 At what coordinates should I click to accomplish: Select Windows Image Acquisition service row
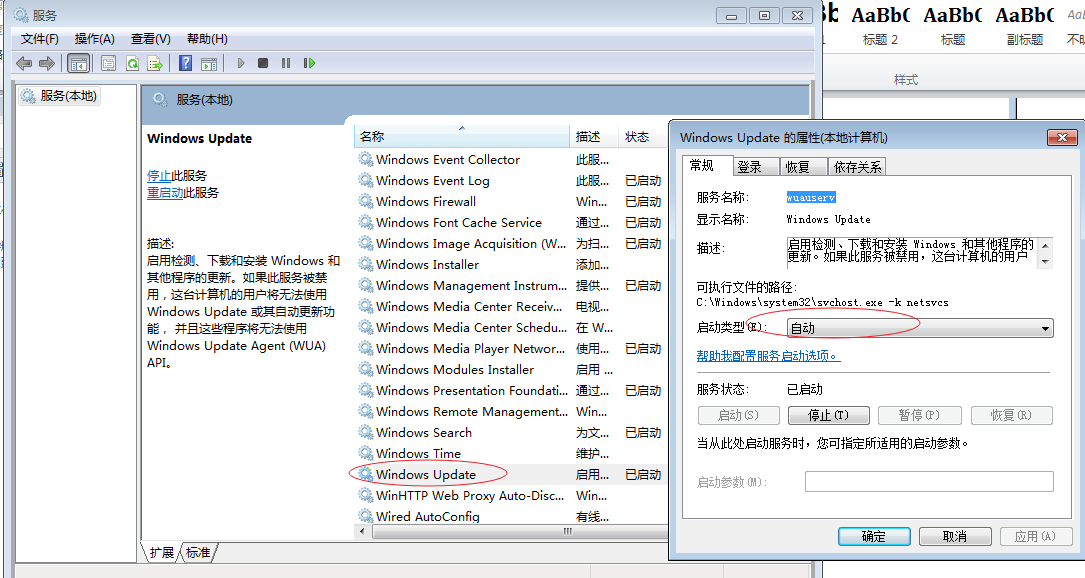coord(511,244)
